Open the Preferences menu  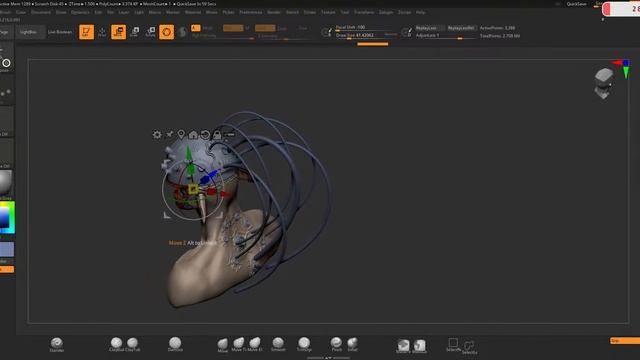tap(251, 12)
